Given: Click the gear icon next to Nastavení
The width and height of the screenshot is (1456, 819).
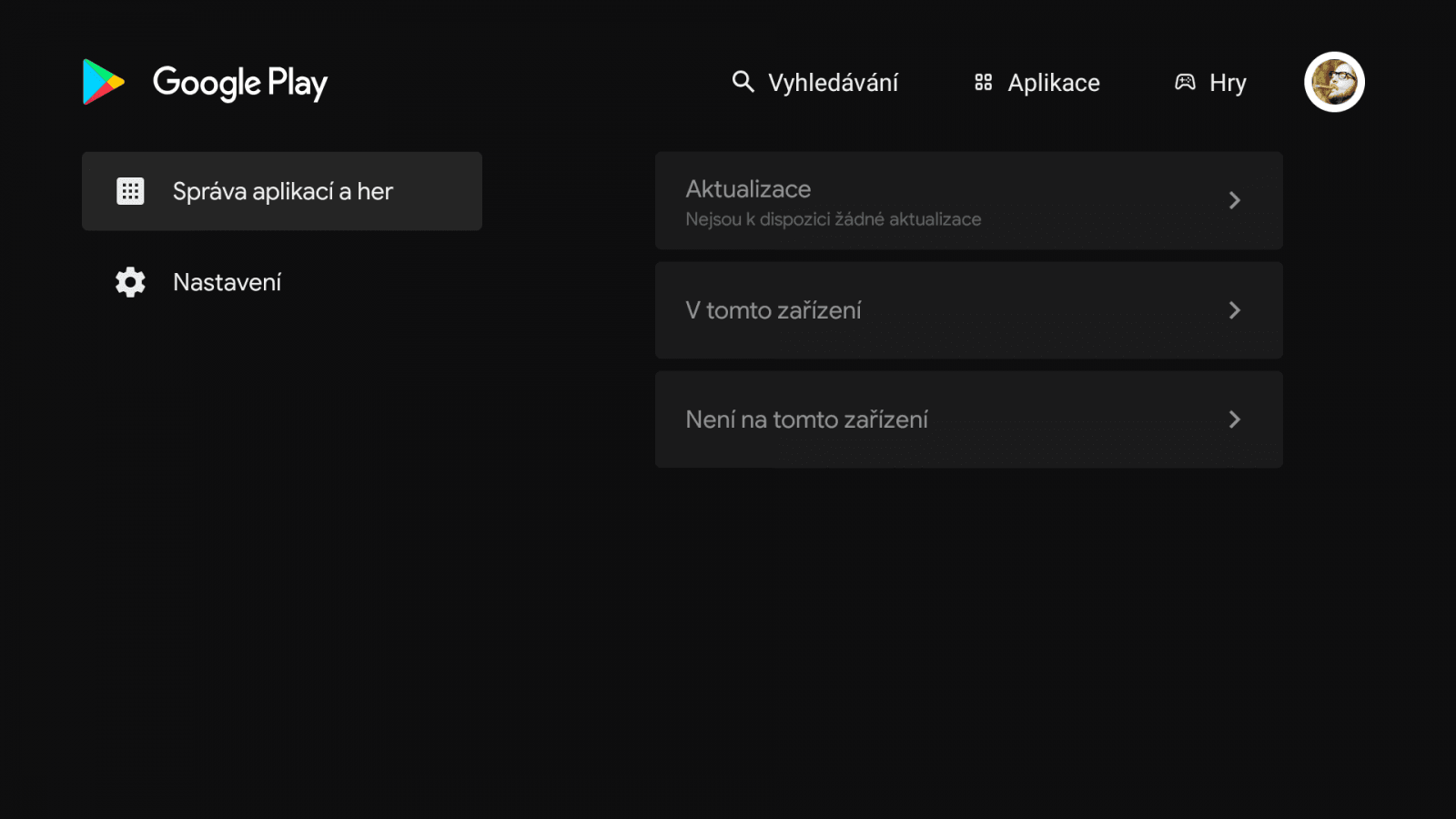Looking at the screenshot, I should point(130,282).
